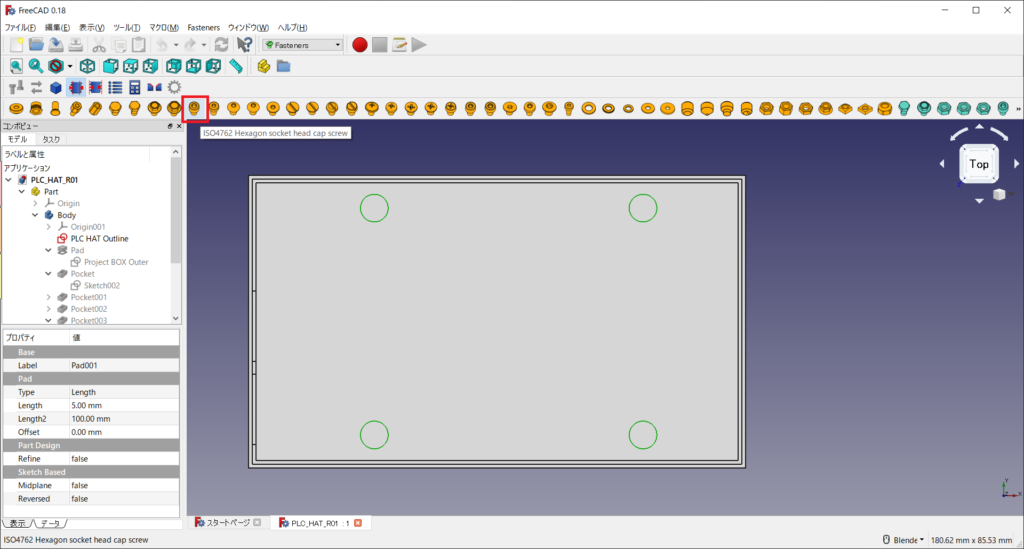
Task: Click the gear icon in Fasteners toolbar
Action: (174, 88)
